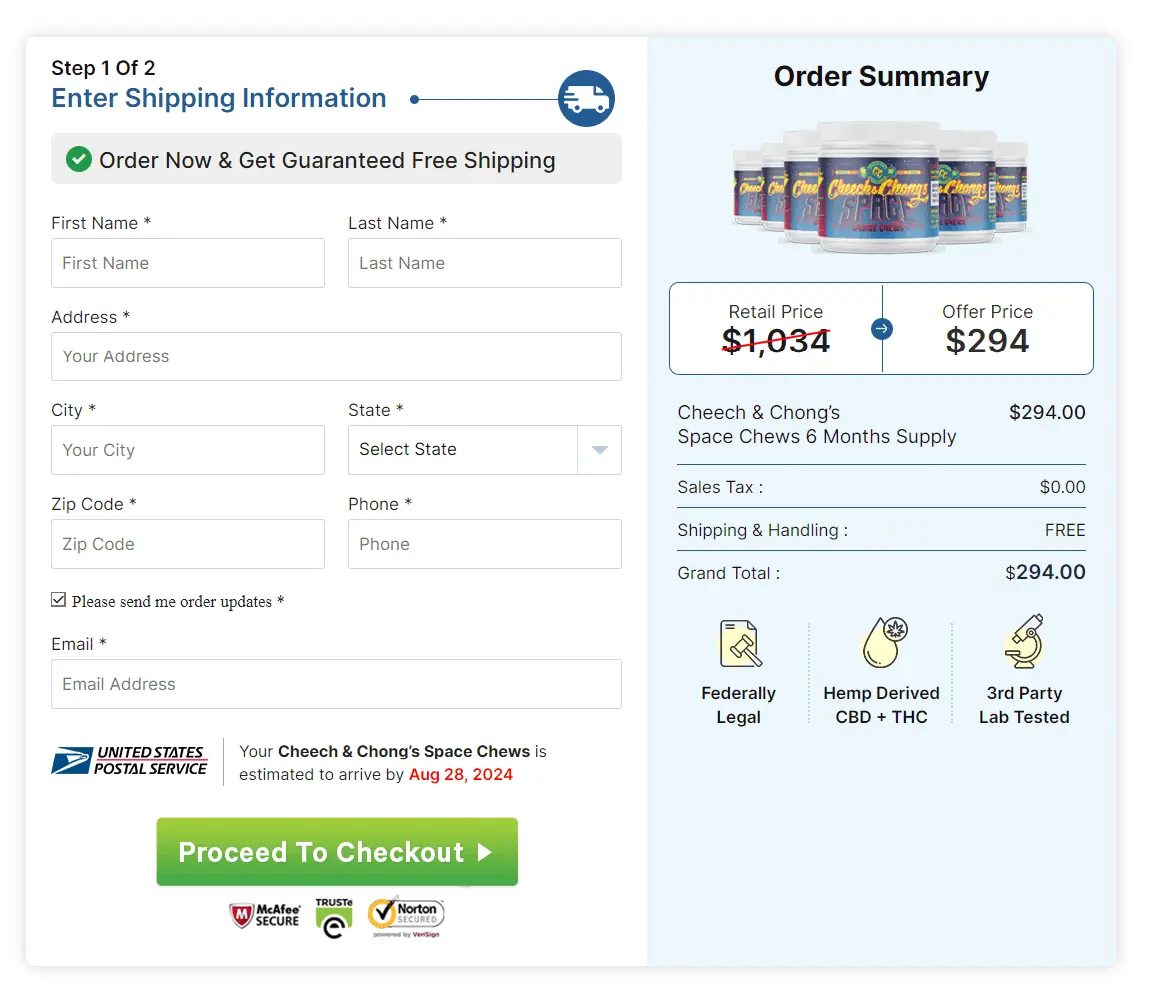Click the TRUSTe seal
Viewport: 1150px width, 1007px height.
coord(334,915)
